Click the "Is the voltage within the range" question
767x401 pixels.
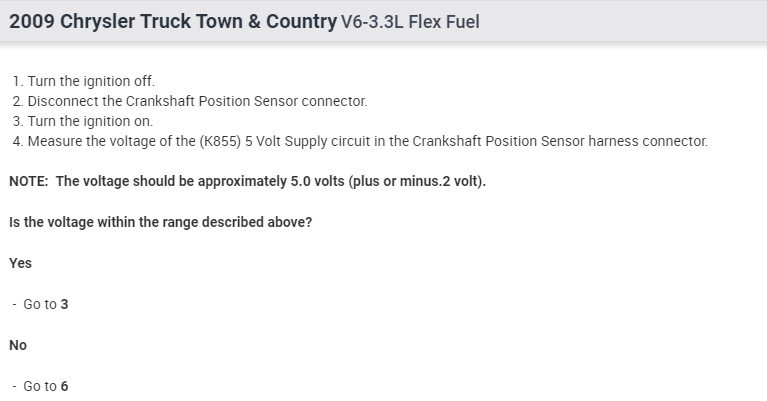[x=160, y=222]
